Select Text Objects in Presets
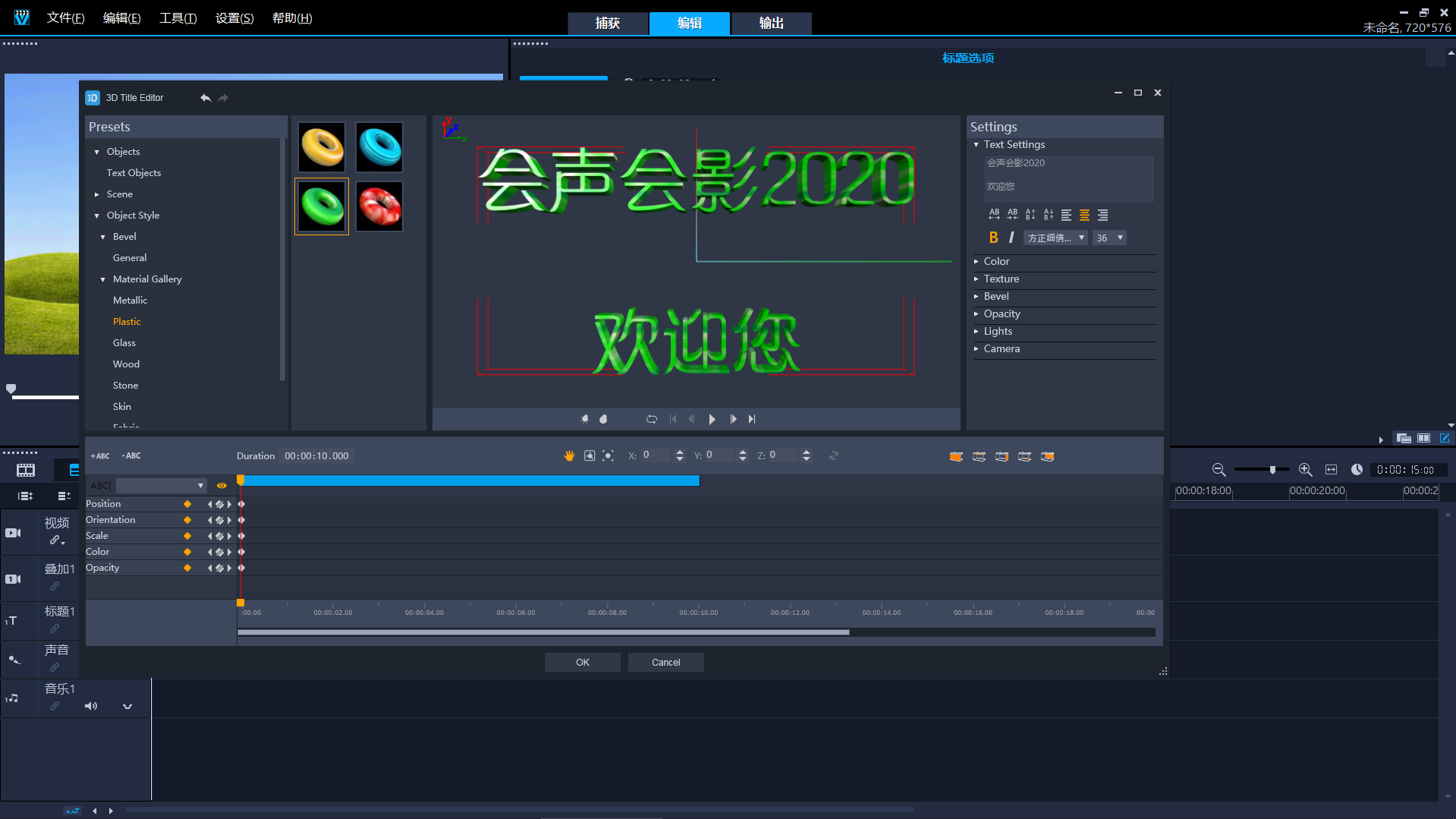Viewport: 1456px width, 819px height. tap(134, 173)
